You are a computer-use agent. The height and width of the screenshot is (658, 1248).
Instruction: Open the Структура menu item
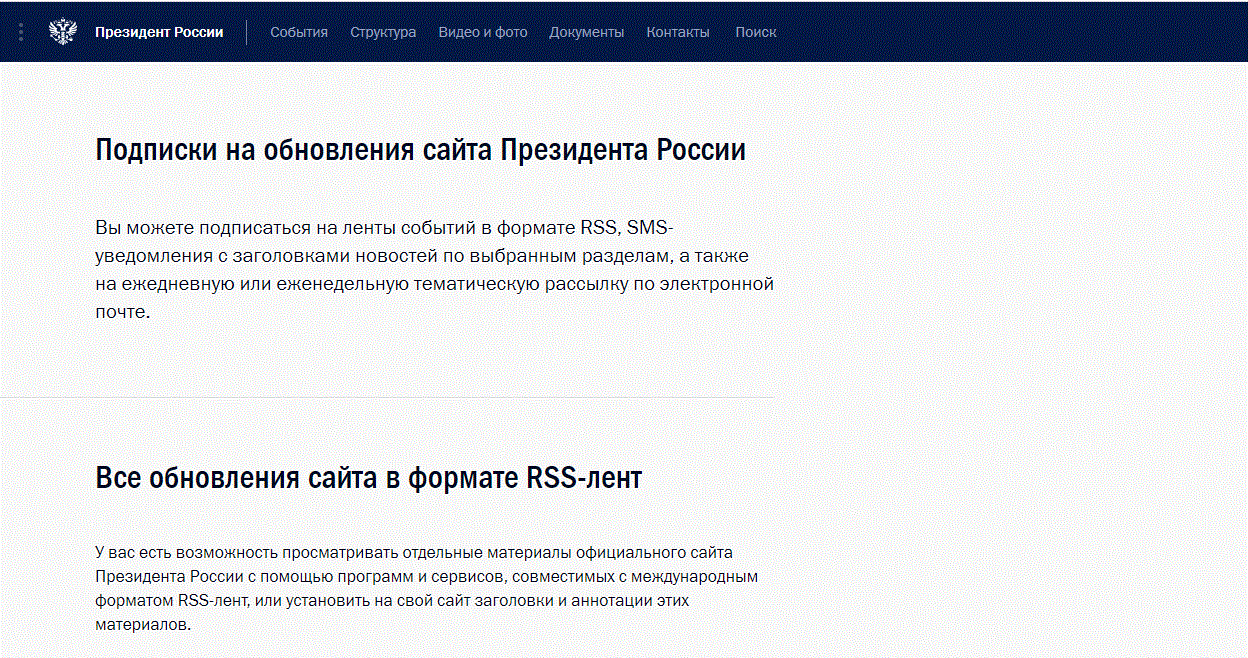pyautogui.click(x=383, y=32)
